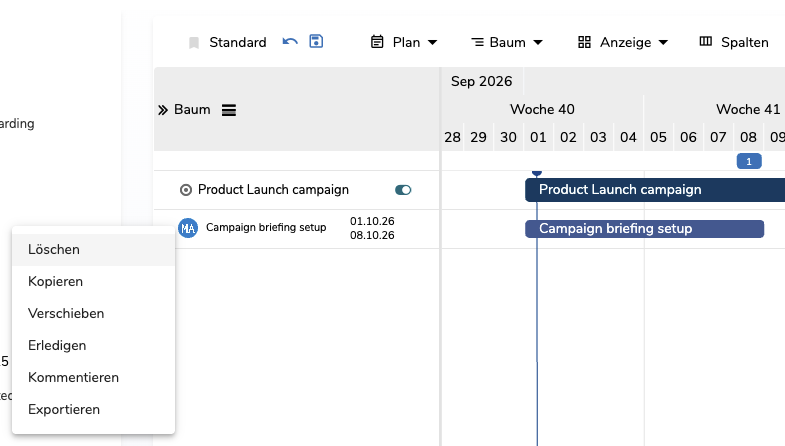
Task: Choose Erledigen in the context menu
Action: tap(94, 346)
